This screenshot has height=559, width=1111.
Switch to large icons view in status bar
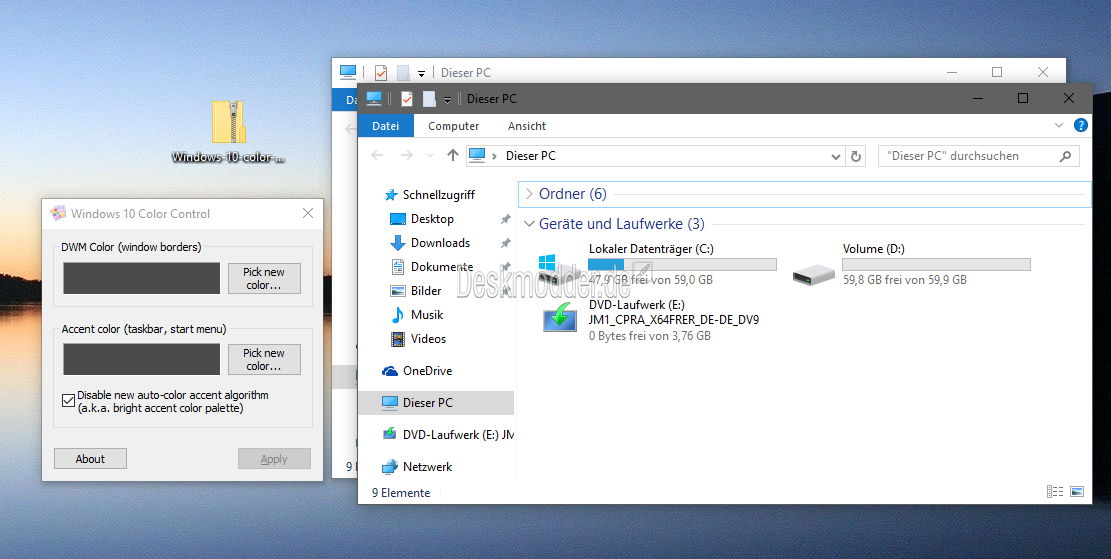coord(1076,492)
